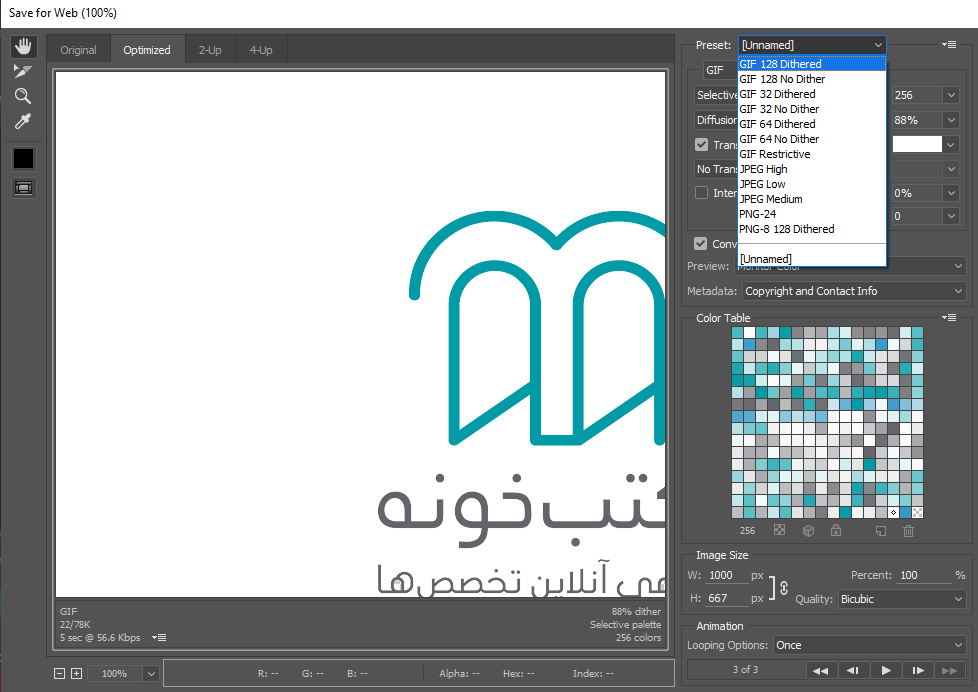Go to last animation frame
This screenshot has height=692, width=978.
coord(949,670)
